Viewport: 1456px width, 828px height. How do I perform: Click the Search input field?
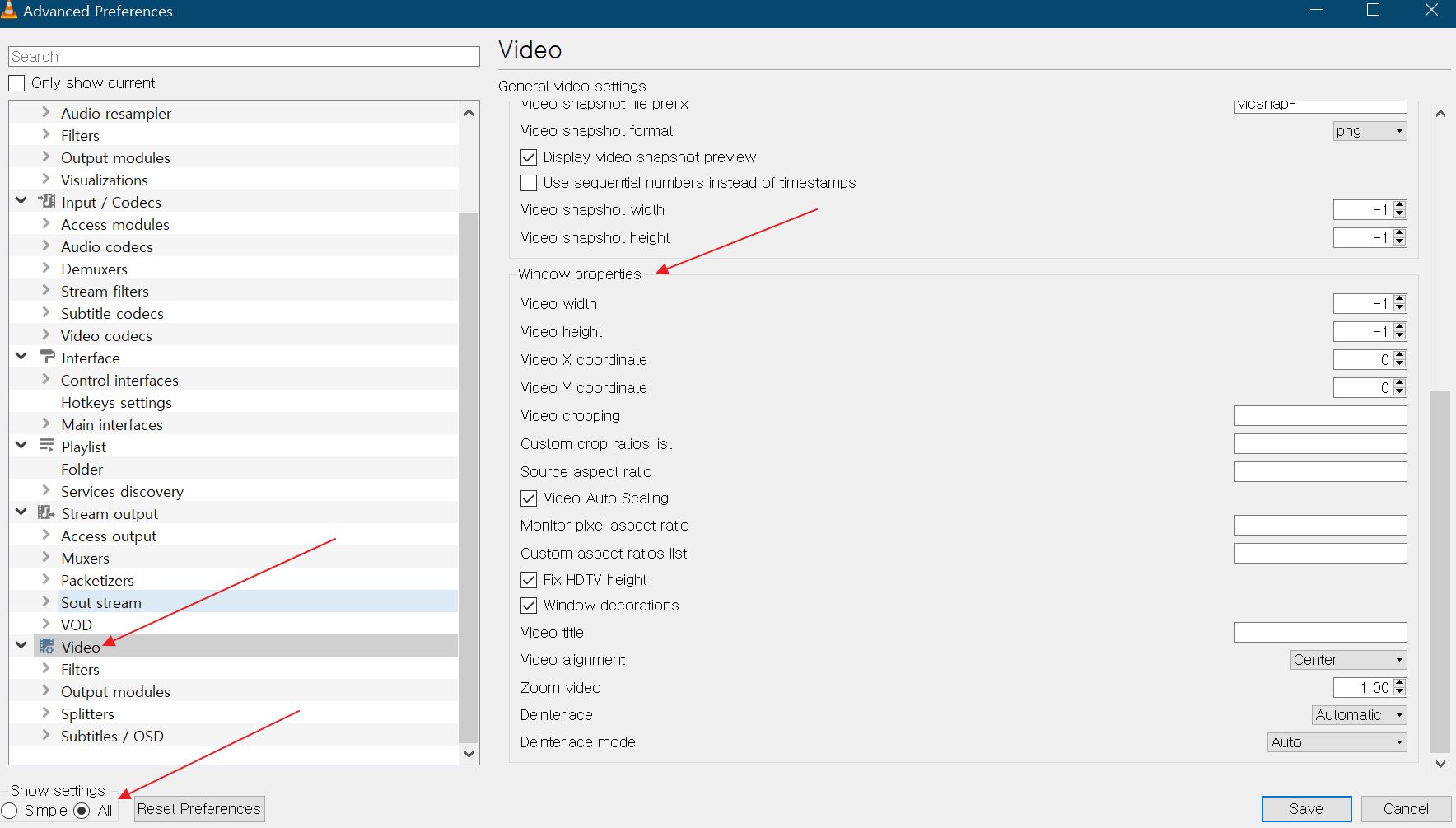click(x=244, y=57)
